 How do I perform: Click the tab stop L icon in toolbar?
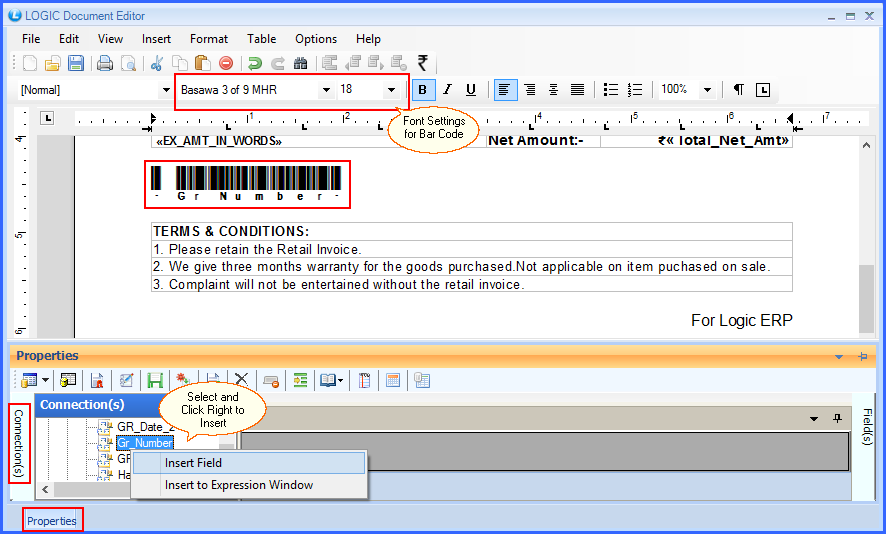(x=763, y=90)
